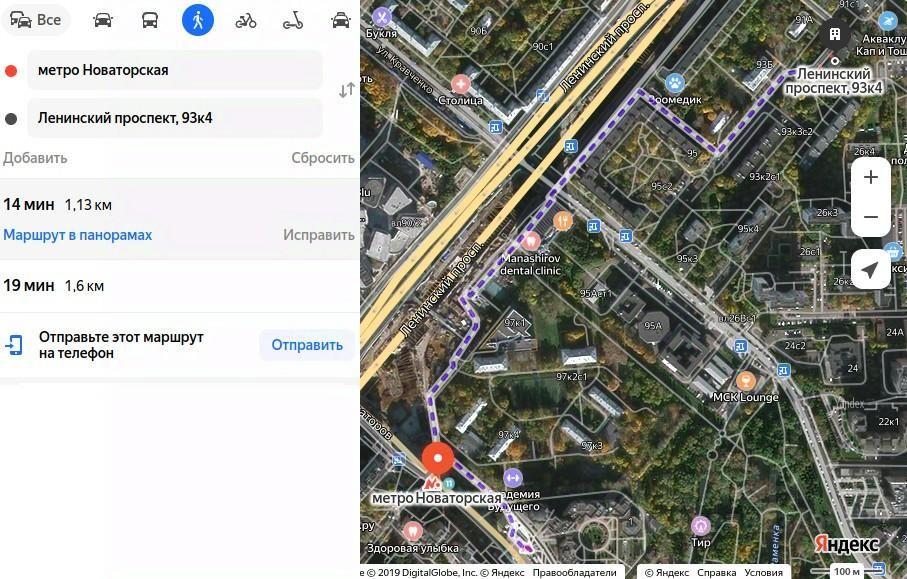Image resolution: width=907 pixels, height=579 pixels.
Task: Open Маршрут в панорамах link
Action: 78,235
